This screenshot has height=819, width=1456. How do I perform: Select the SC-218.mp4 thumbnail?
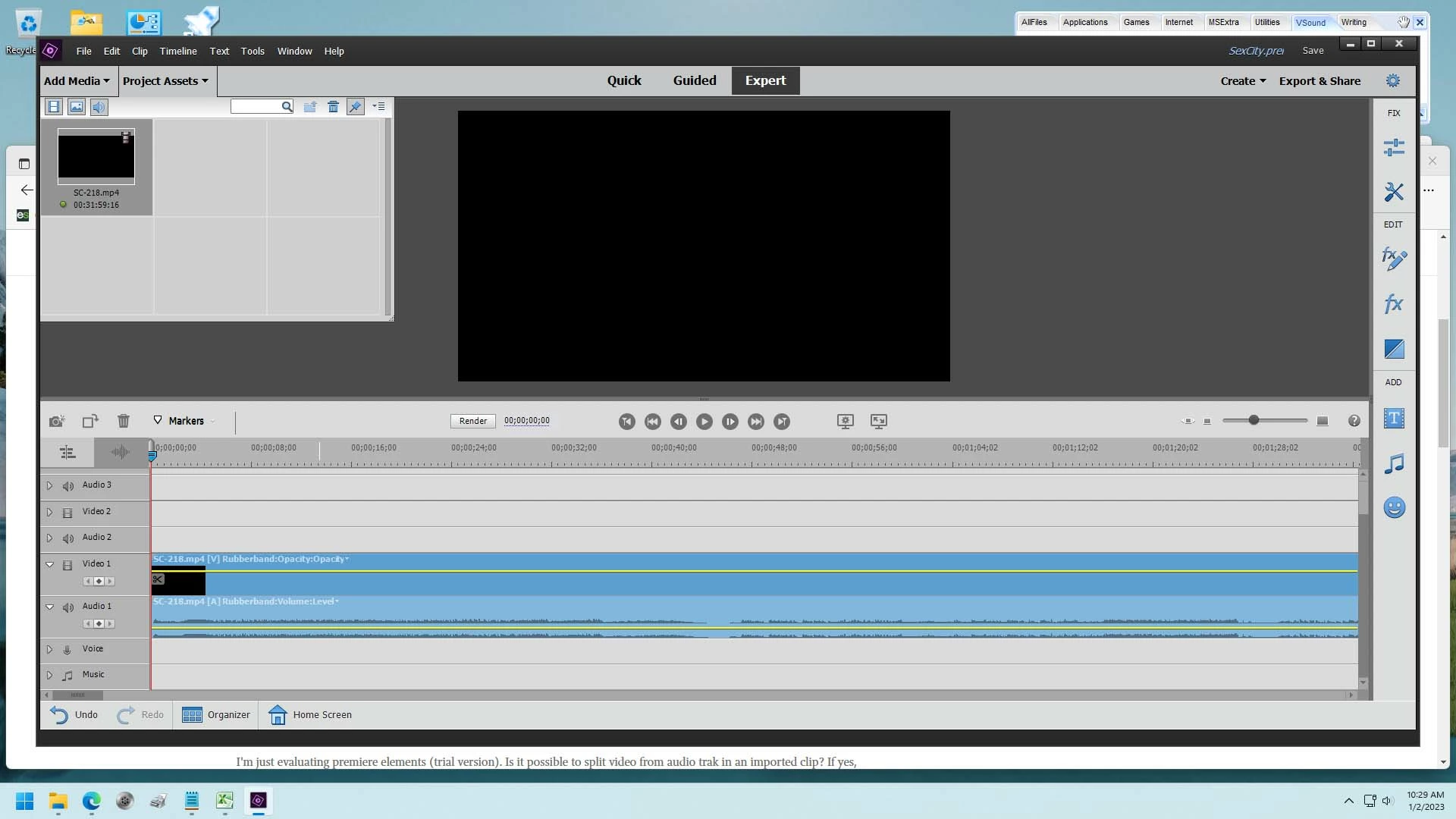tap(96, 156)
